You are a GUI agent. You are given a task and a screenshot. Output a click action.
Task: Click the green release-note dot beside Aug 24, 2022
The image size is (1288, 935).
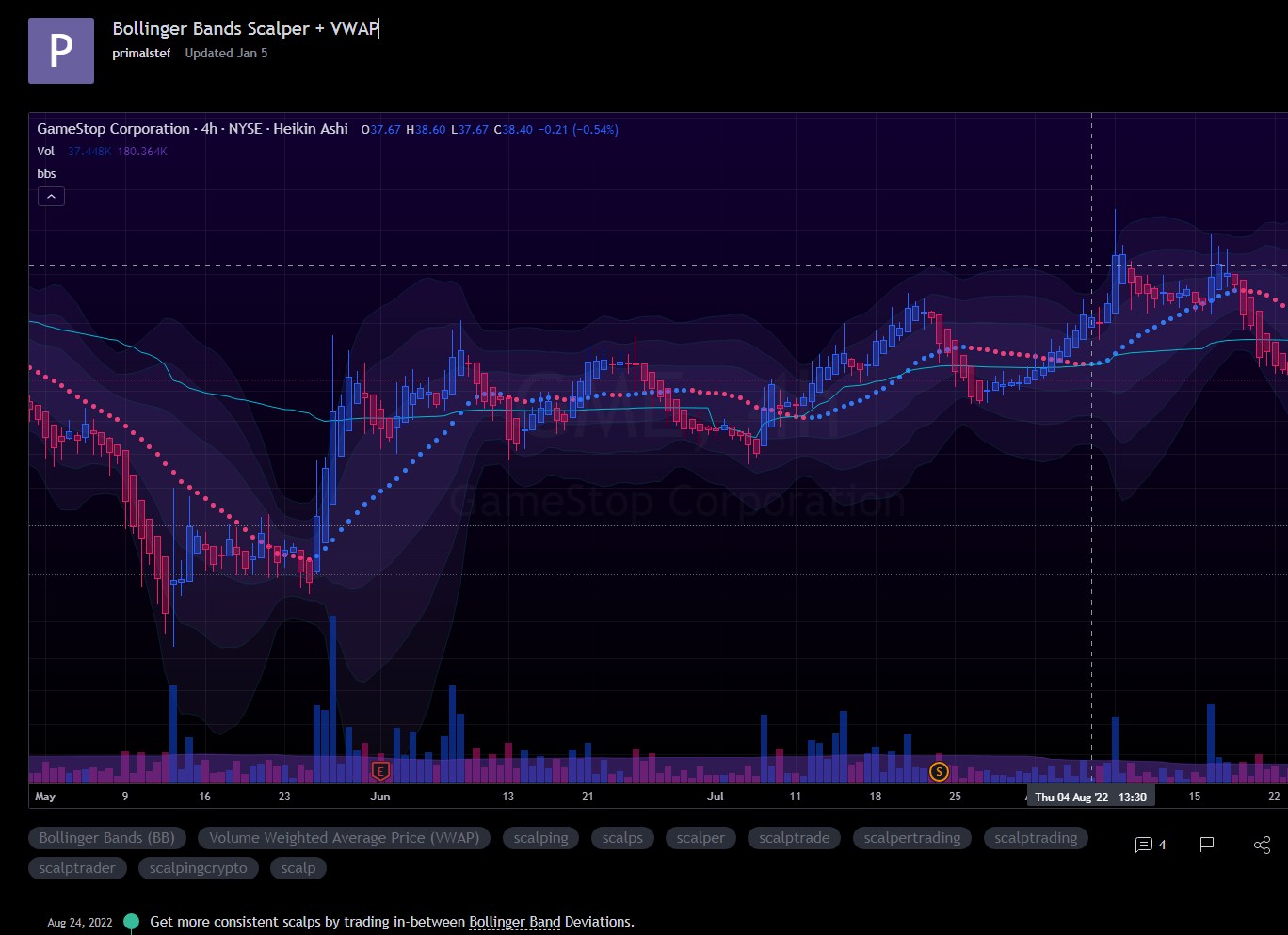click(131, 922)
